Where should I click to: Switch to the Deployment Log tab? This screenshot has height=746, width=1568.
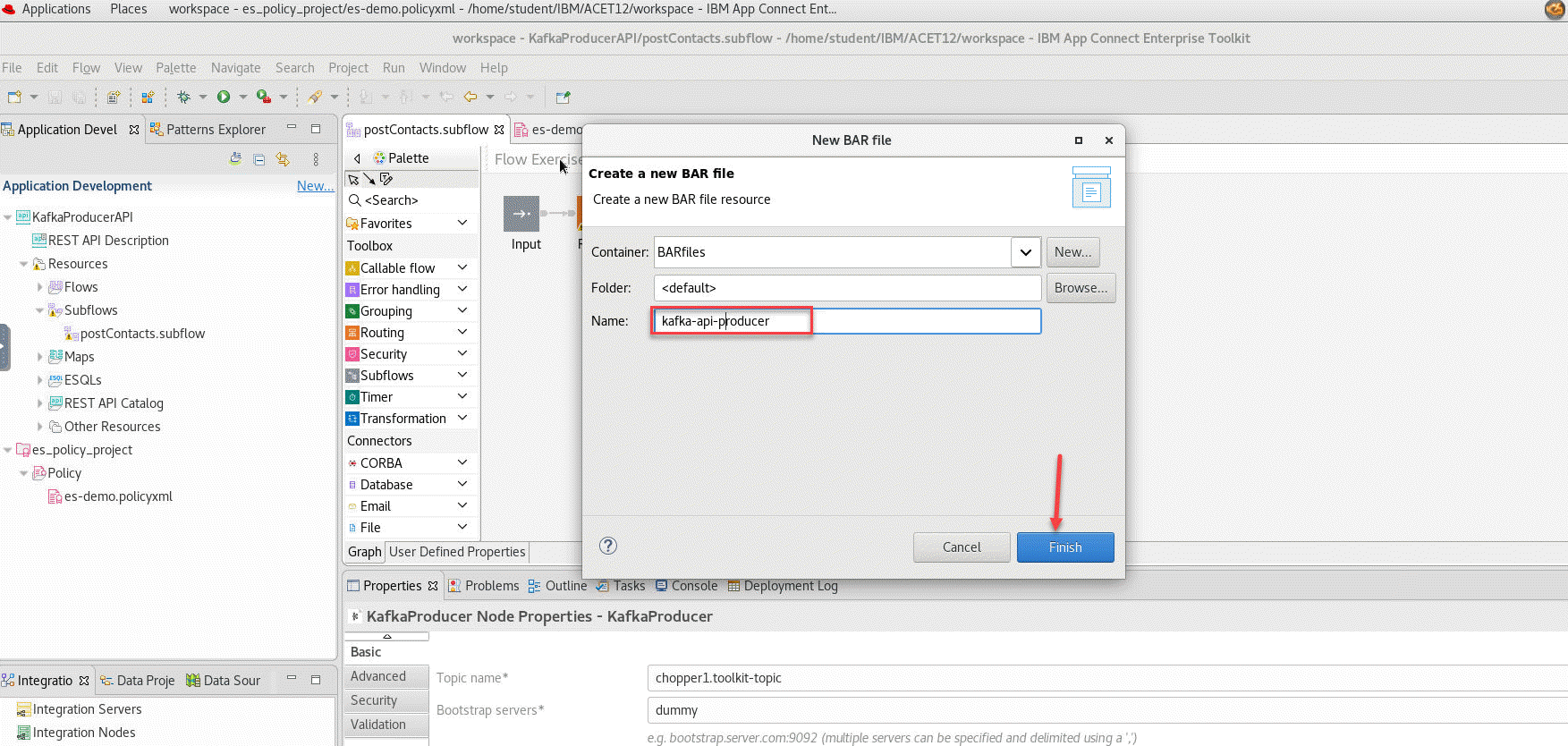[x=783, y=586]
